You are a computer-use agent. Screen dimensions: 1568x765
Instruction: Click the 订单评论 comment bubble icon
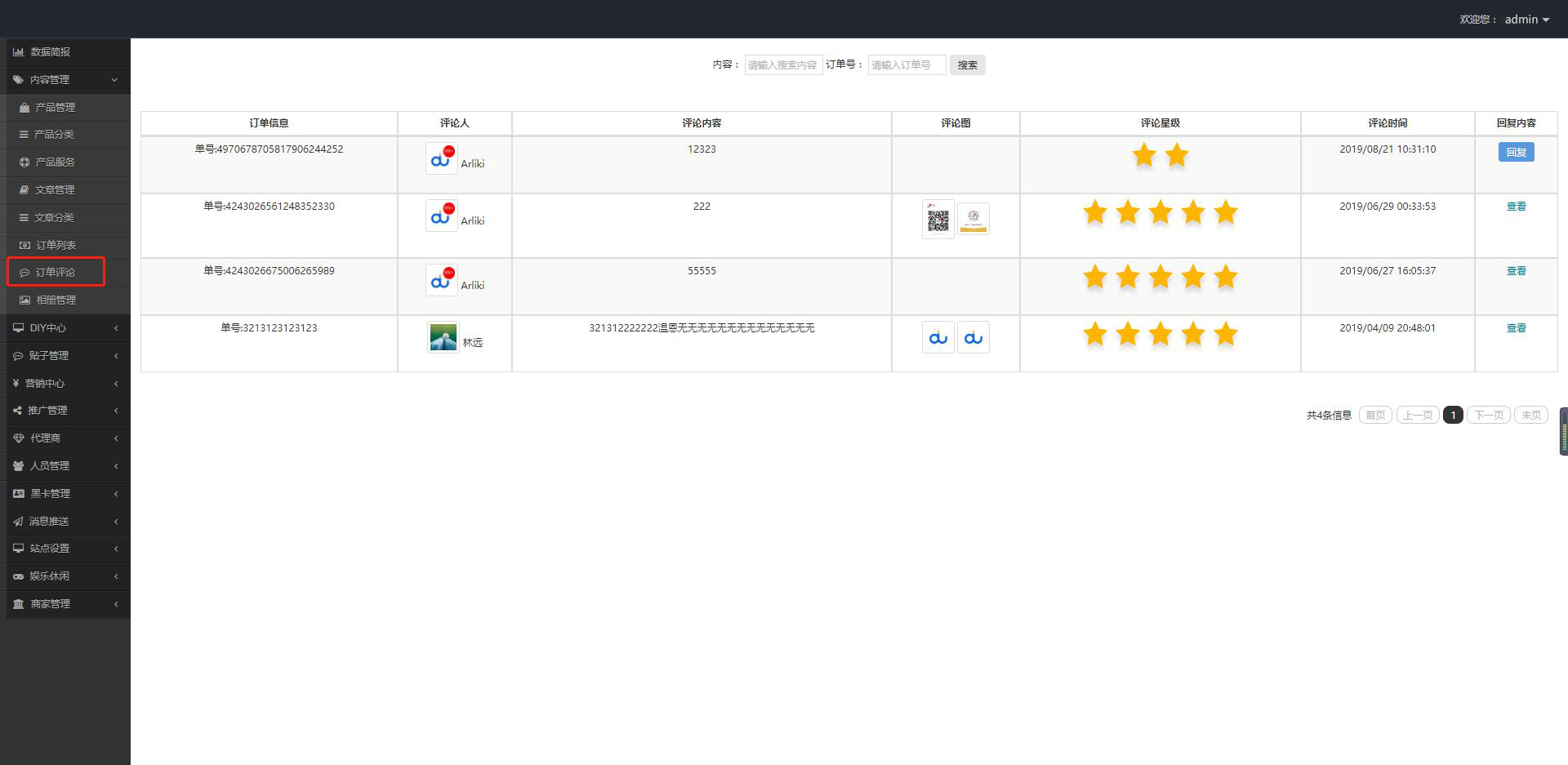[24, 273]
